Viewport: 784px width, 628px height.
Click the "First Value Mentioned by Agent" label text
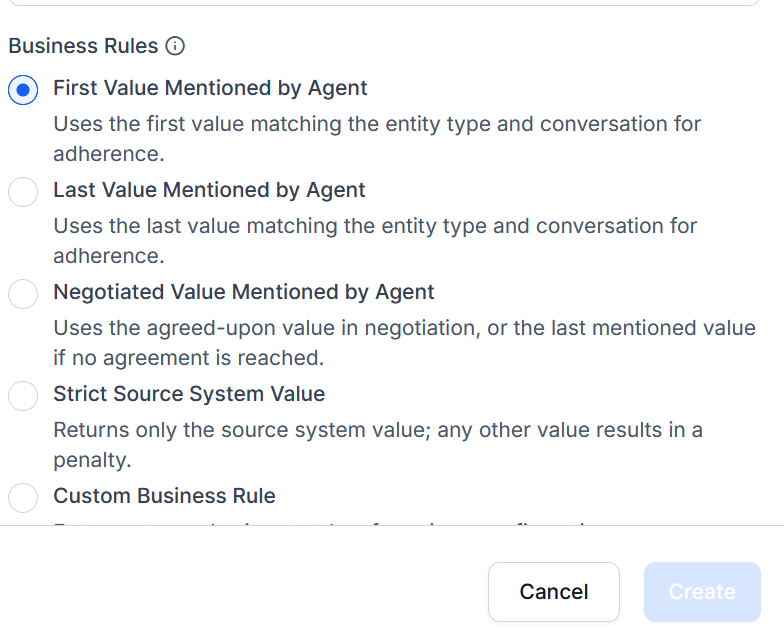(x=210, y=88)
